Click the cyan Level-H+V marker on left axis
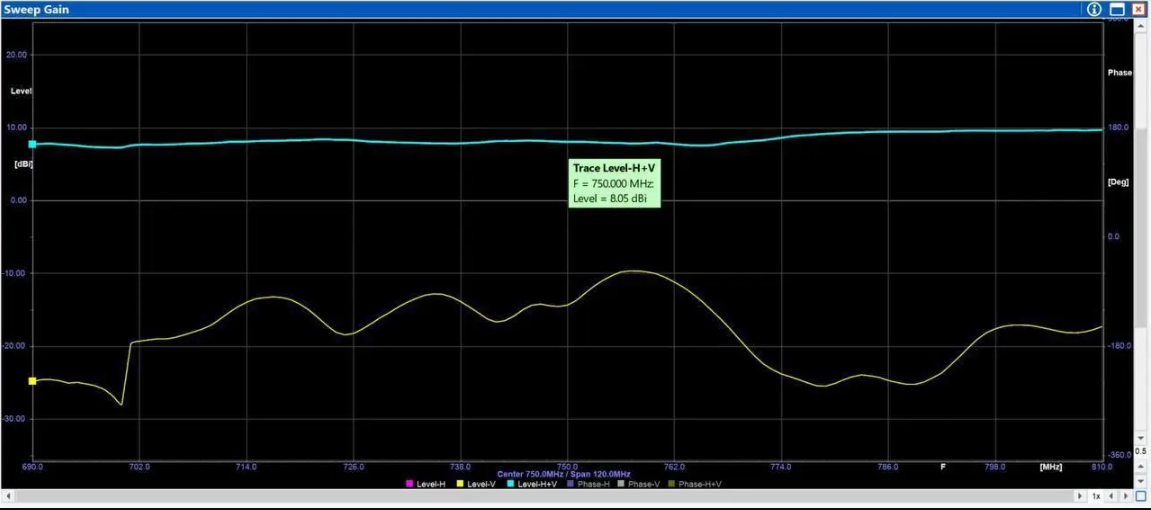 coord(32,144)
